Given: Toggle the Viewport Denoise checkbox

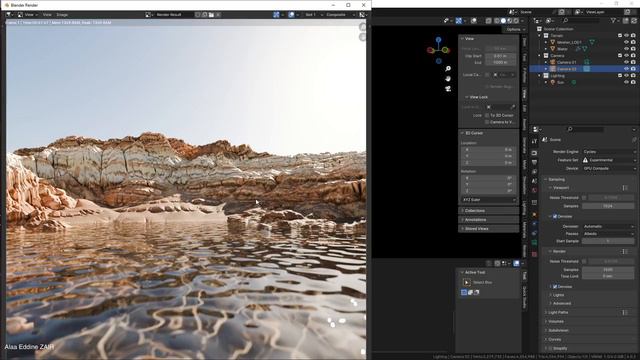Looking at the screenshot, I should click(x=555, y=216).
